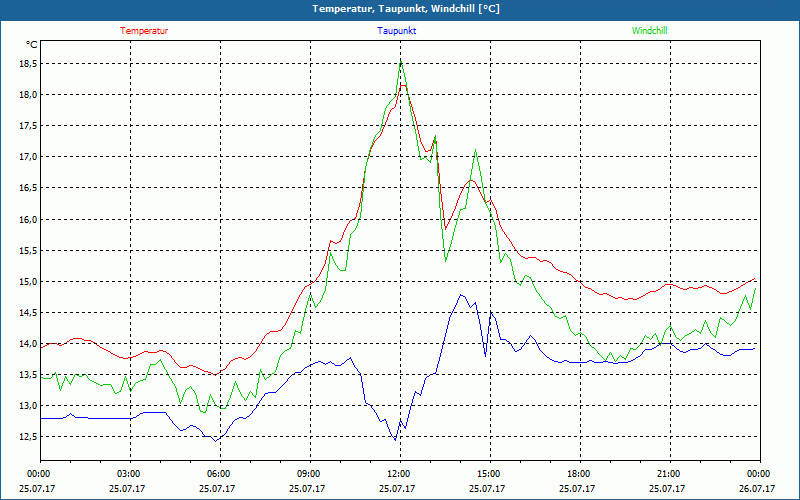Click the blue Taupunkt curve's lowest midday dip
Screen dimensions: 800x500
coord(395,440)
